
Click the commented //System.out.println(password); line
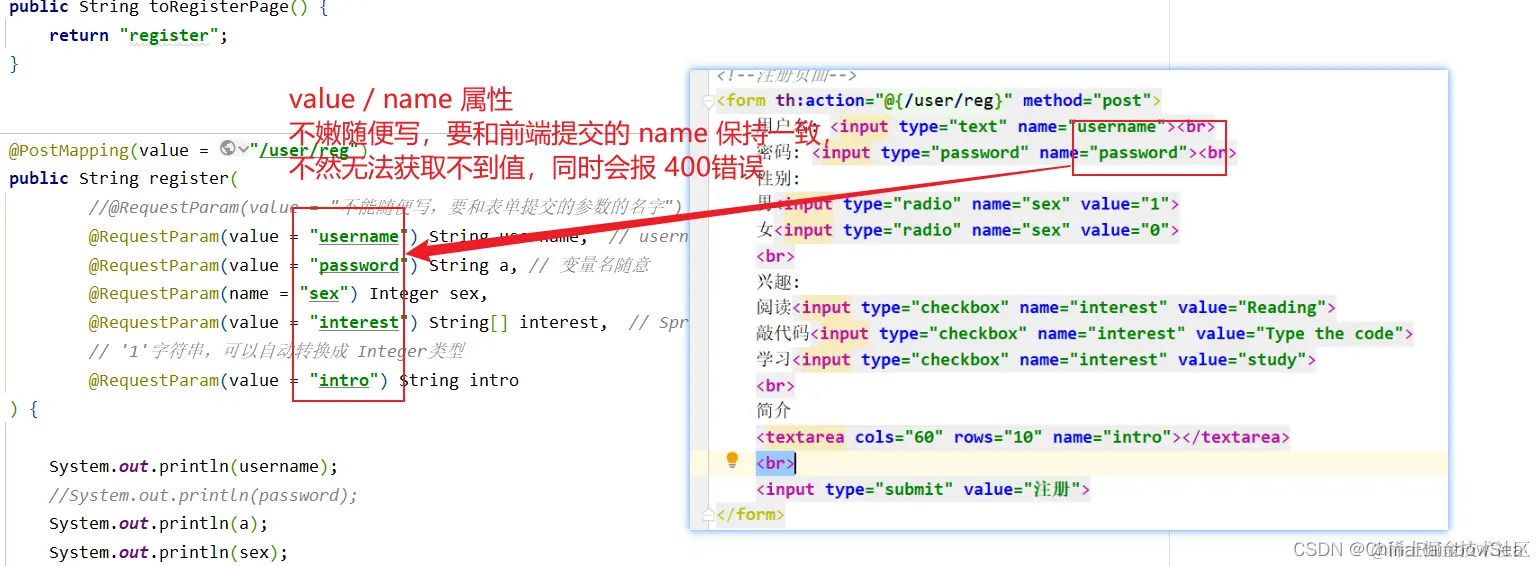pyautogui.click(x=203, y=496)
